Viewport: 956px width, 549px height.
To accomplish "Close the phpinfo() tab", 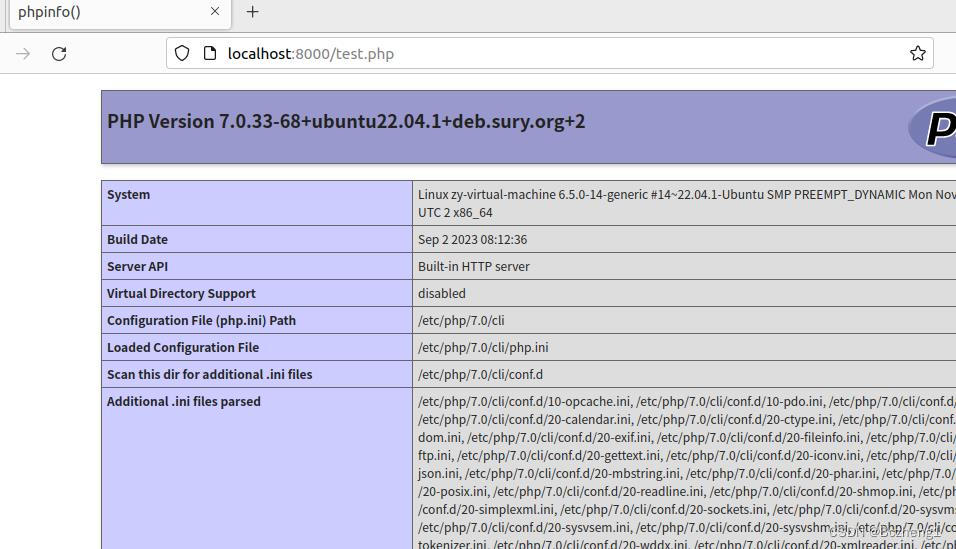I will tap(215, 12).
